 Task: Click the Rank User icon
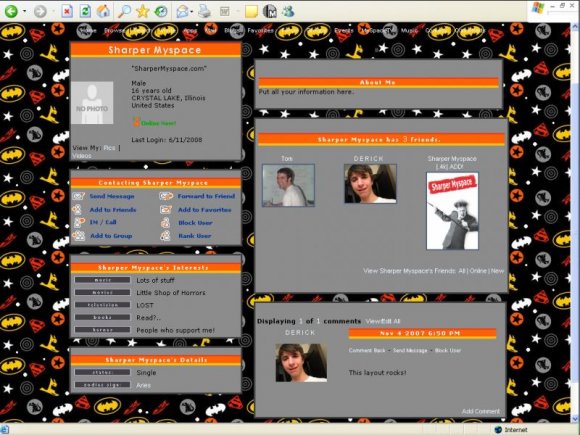165,236
